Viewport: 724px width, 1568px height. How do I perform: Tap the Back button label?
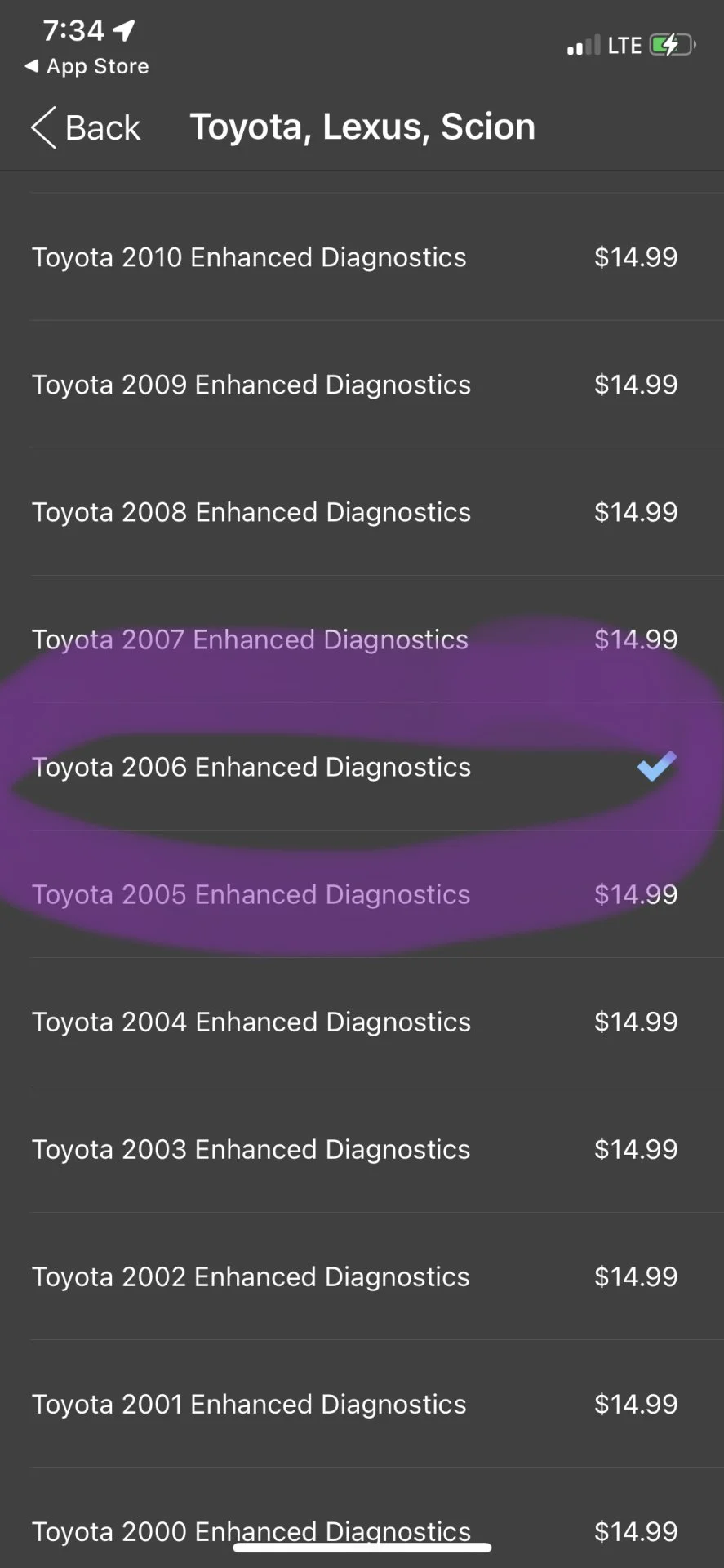pyautogui.click(x=103, y=128)
